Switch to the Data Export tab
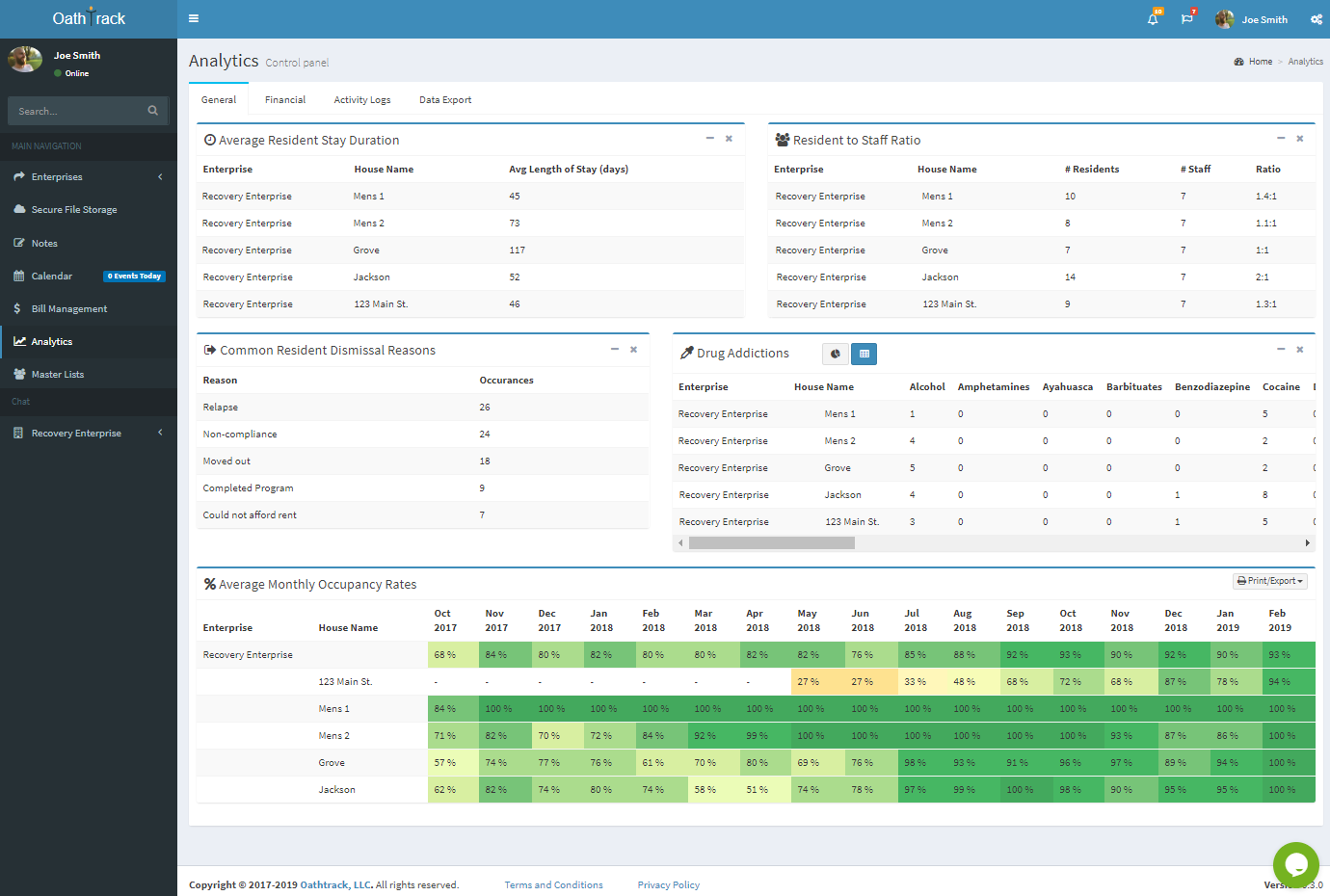The width and height of the screenshot is (1330, 896). pyautogui.click(x=445, y=100)
